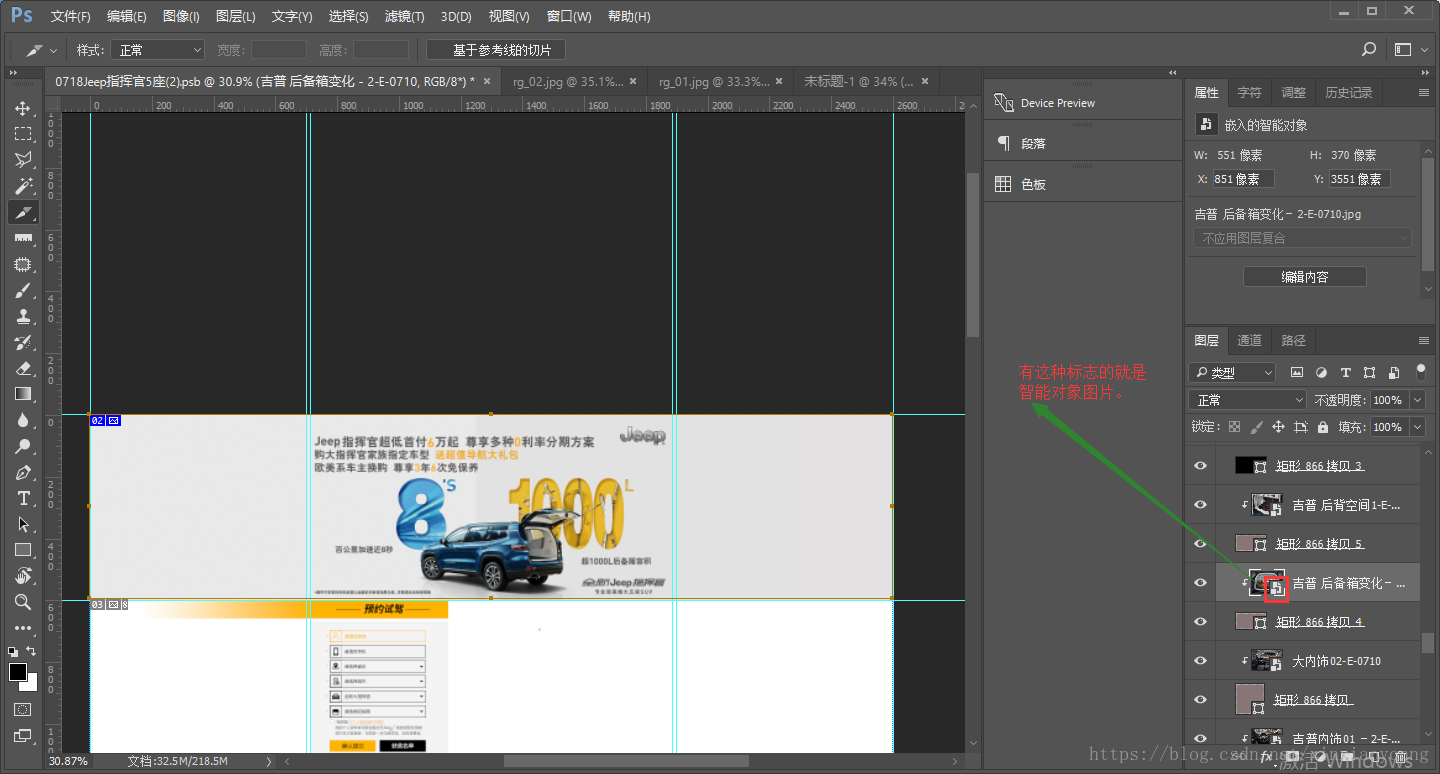Hide the 矩形 866 拷贝 4 layer
Viewport: 1440px width, 774px height.
click(1201, 622)
